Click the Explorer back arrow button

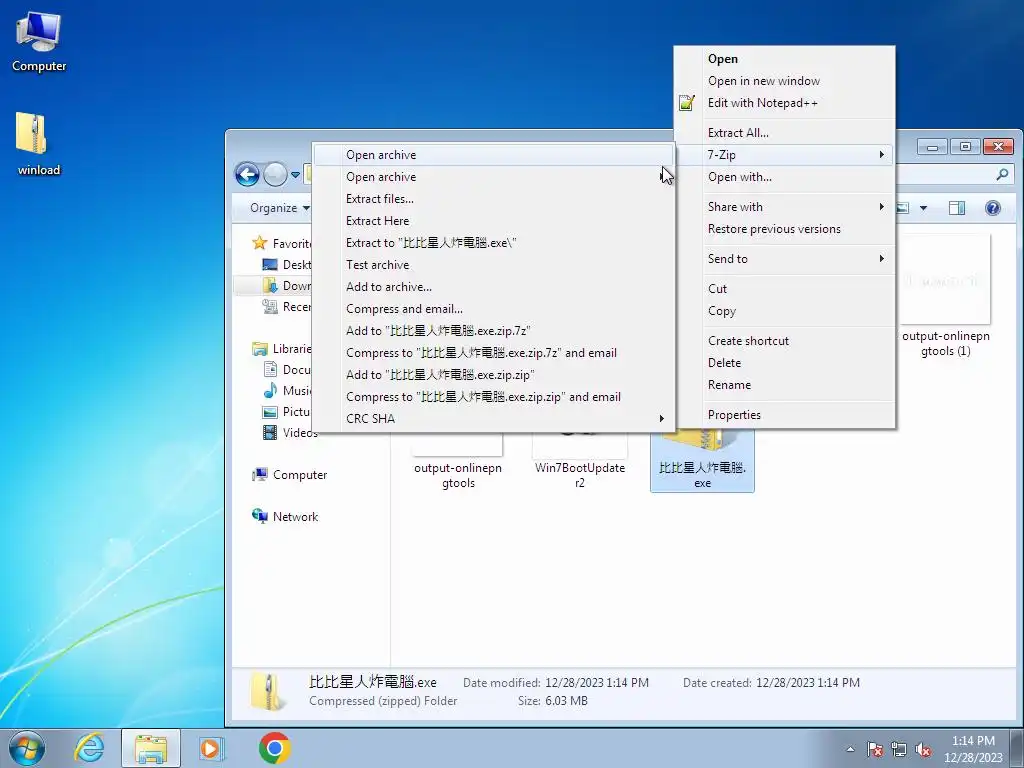pyautogui.click(x=248, y=174)
